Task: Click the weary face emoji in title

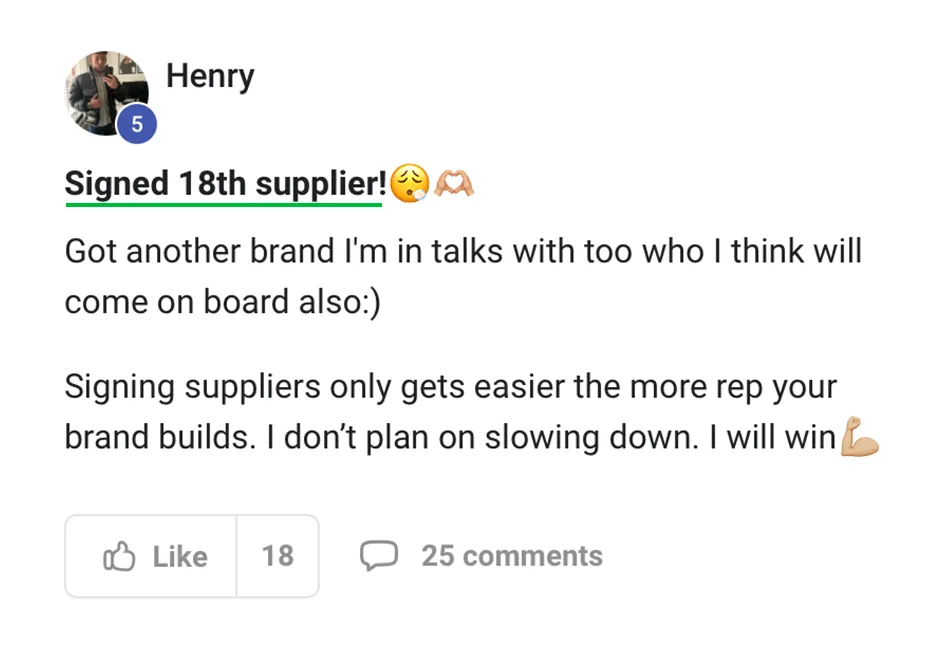Action: (410, 184)
